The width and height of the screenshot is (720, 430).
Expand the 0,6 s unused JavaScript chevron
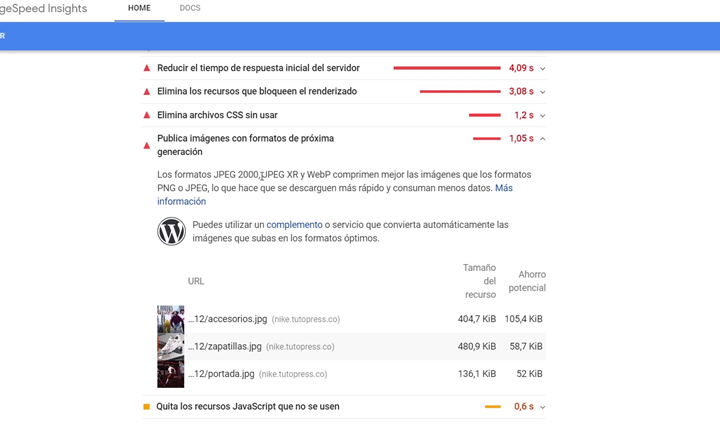point(543,407)
